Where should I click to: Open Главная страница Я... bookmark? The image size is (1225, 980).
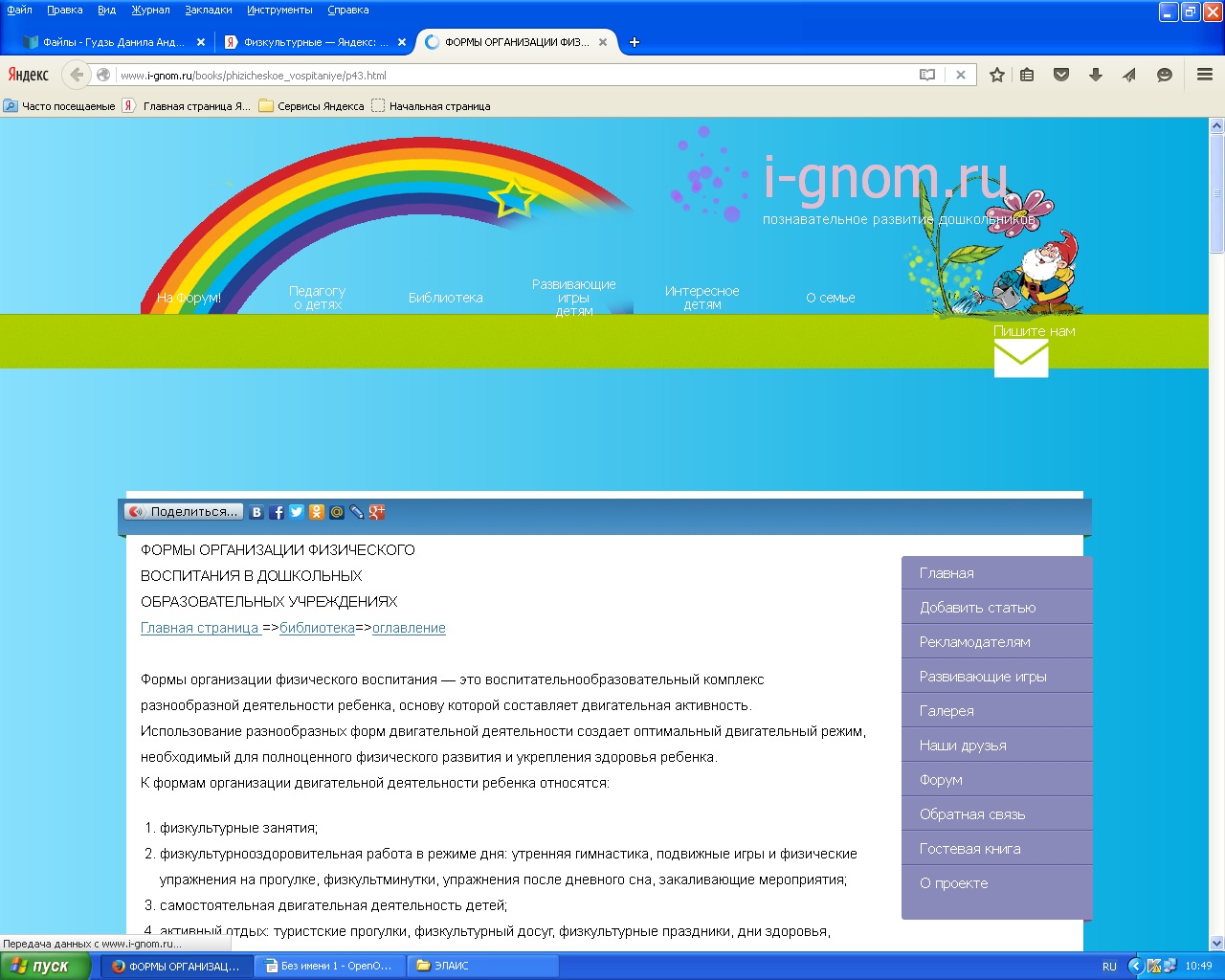[187, 106]
